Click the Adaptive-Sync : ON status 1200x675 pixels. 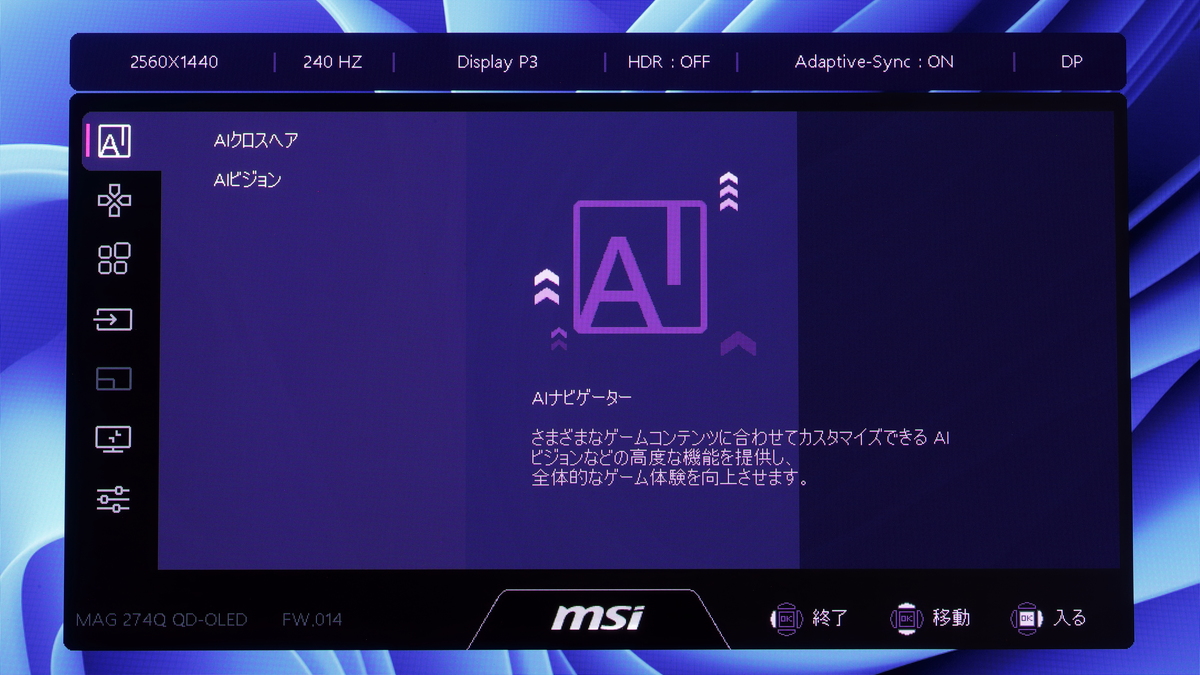[x=874, y=62]
